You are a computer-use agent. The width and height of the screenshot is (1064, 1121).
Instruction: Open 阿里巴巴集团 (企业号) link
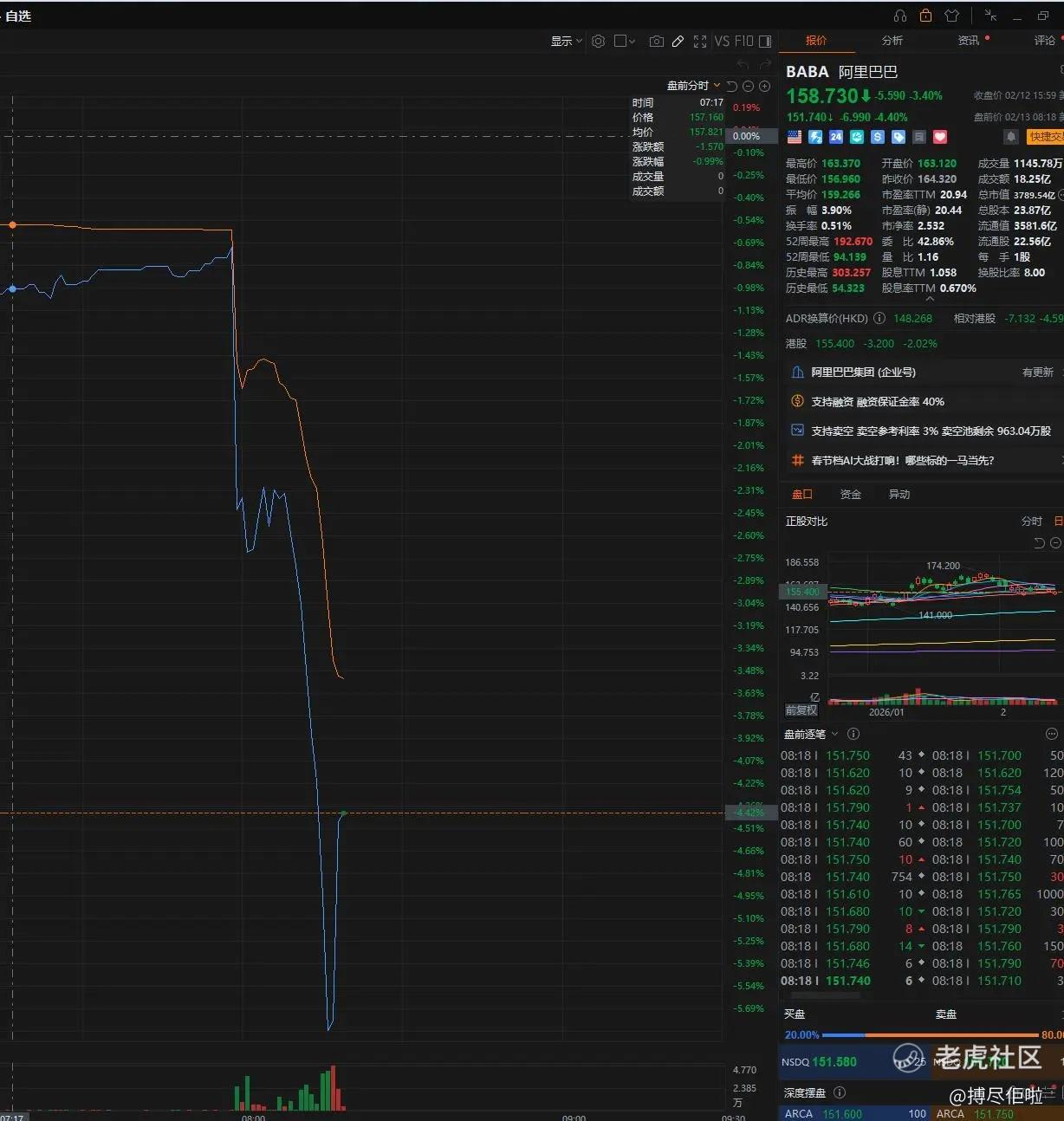pyautogui.click(x=863, y=372)
